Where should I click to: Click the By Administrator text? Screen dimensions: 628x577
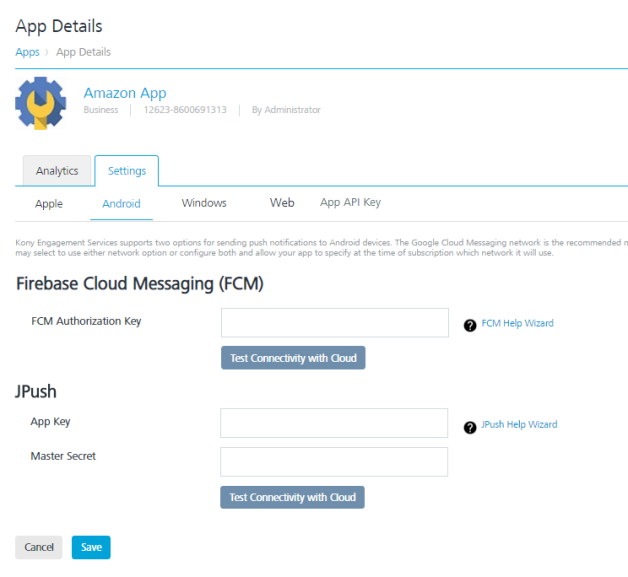[286, 110]
